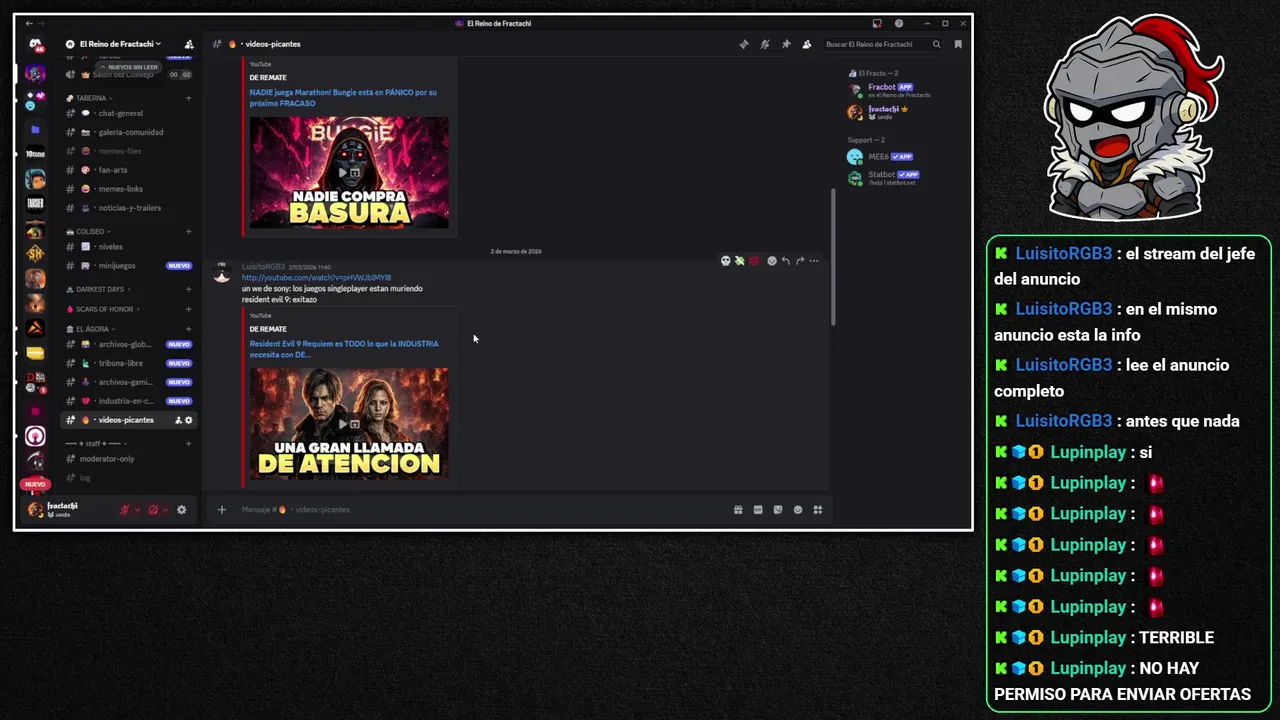Open chat-general channel
This screenshot has width=1280, height=720.
point(128,113)
